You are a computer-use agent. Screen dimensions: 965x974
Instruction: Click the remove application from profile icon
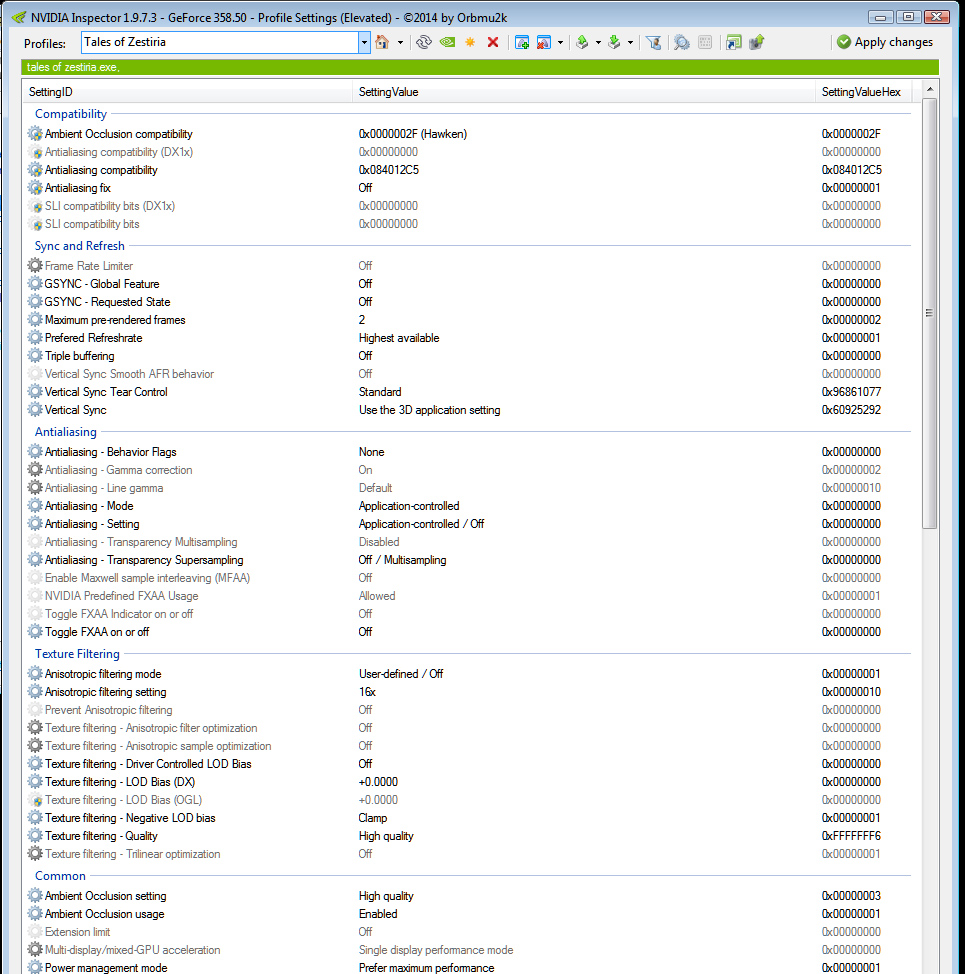pyautogui.click(x=544, y=42)
